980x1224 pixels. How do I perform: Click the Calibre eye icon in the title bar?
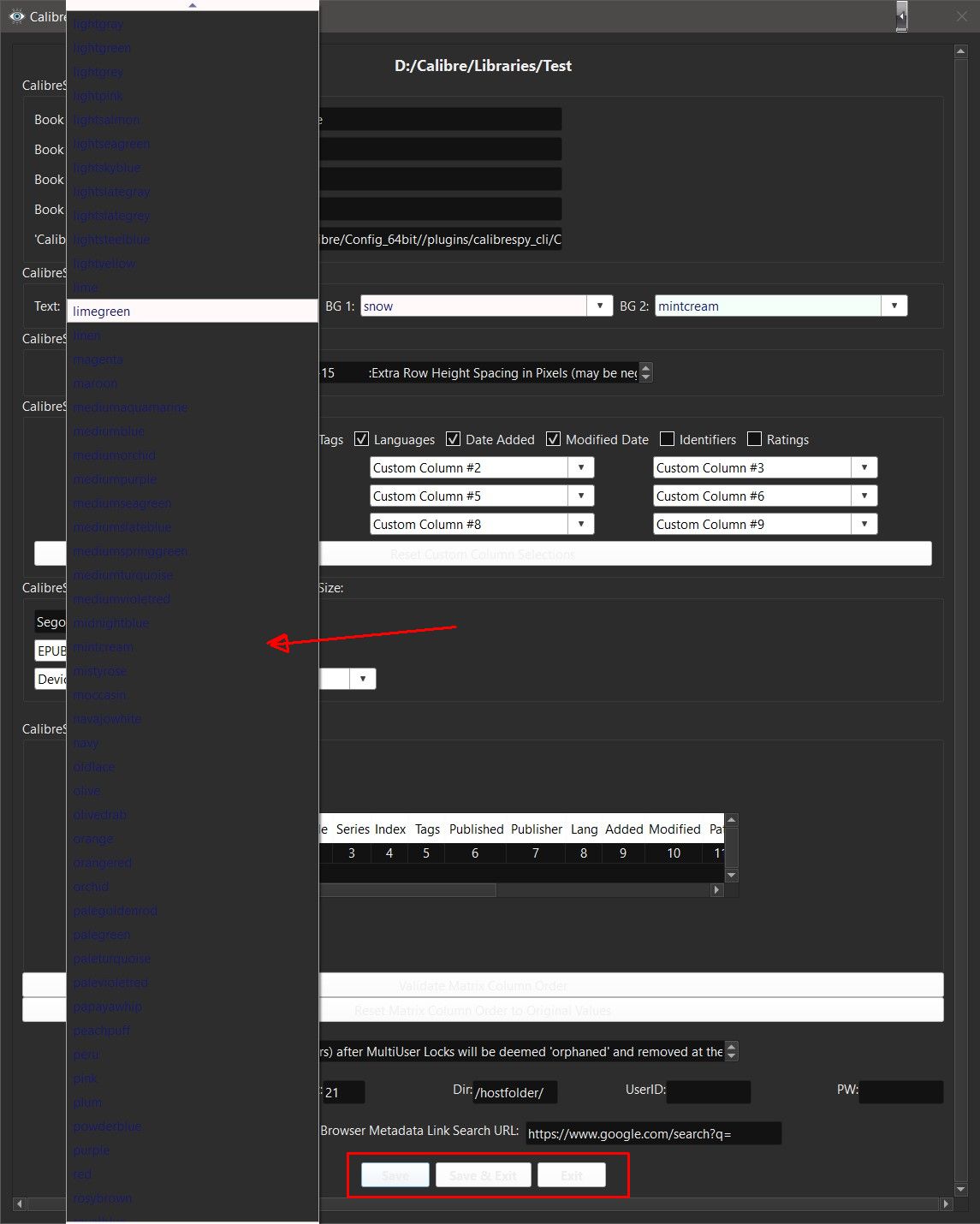click(16, 16)
